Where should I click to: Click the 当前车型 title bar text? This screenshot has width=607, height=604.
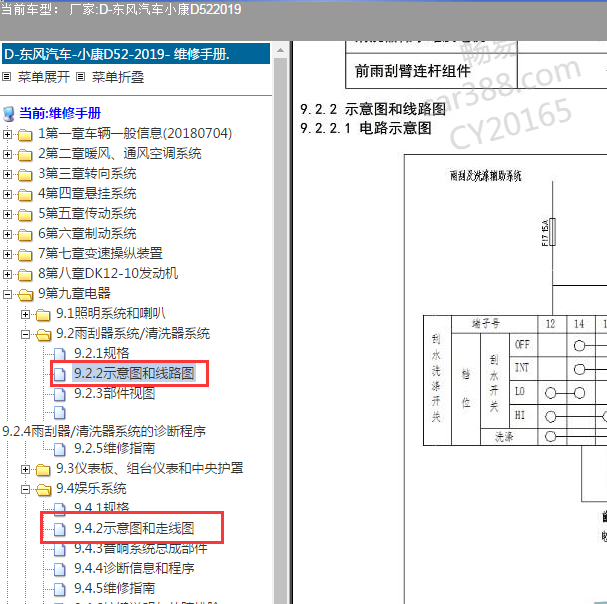(x=121, y=9)
